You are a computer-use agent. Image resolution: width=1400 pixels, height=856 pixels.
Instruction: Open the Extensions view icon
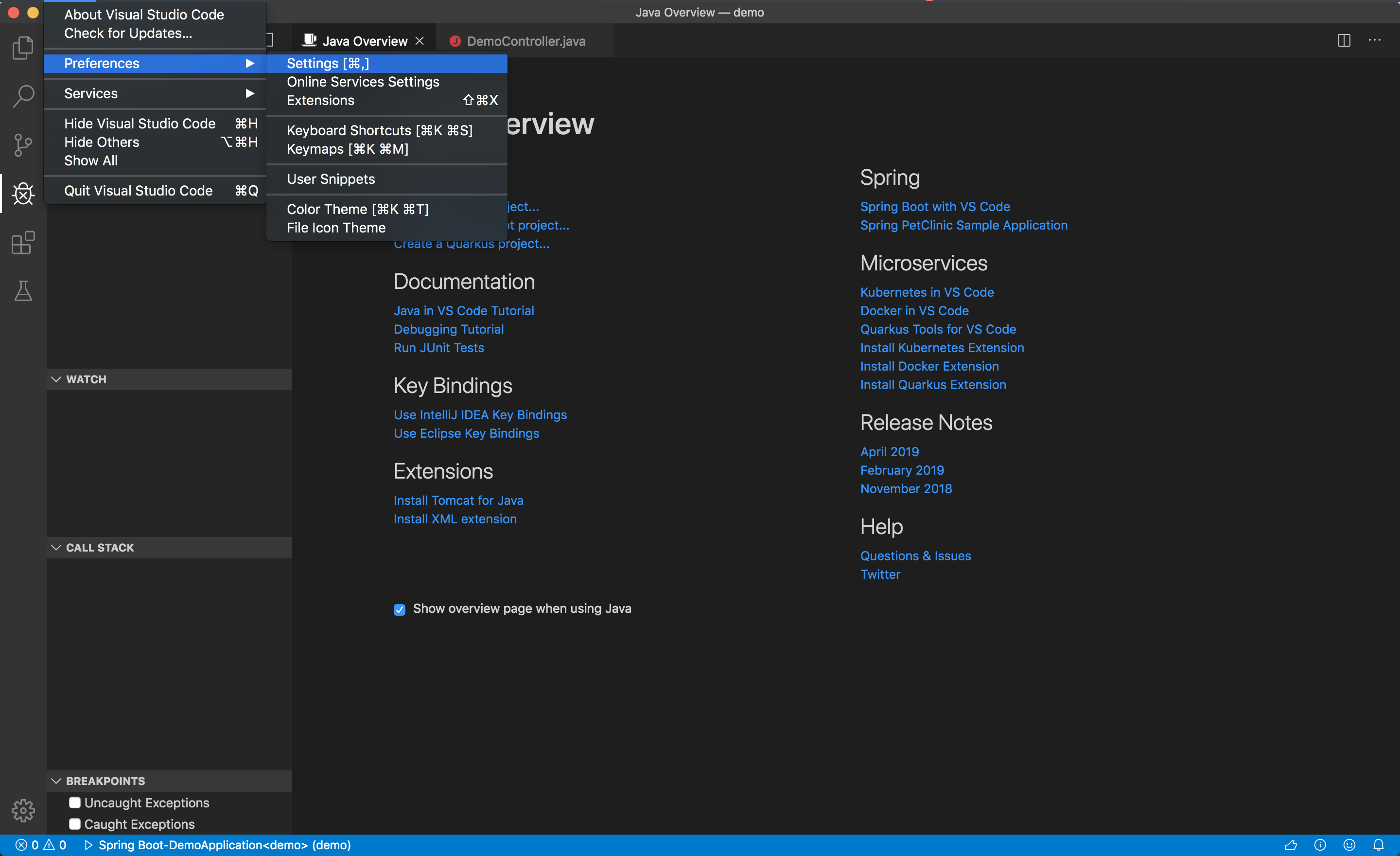point(23,243)
